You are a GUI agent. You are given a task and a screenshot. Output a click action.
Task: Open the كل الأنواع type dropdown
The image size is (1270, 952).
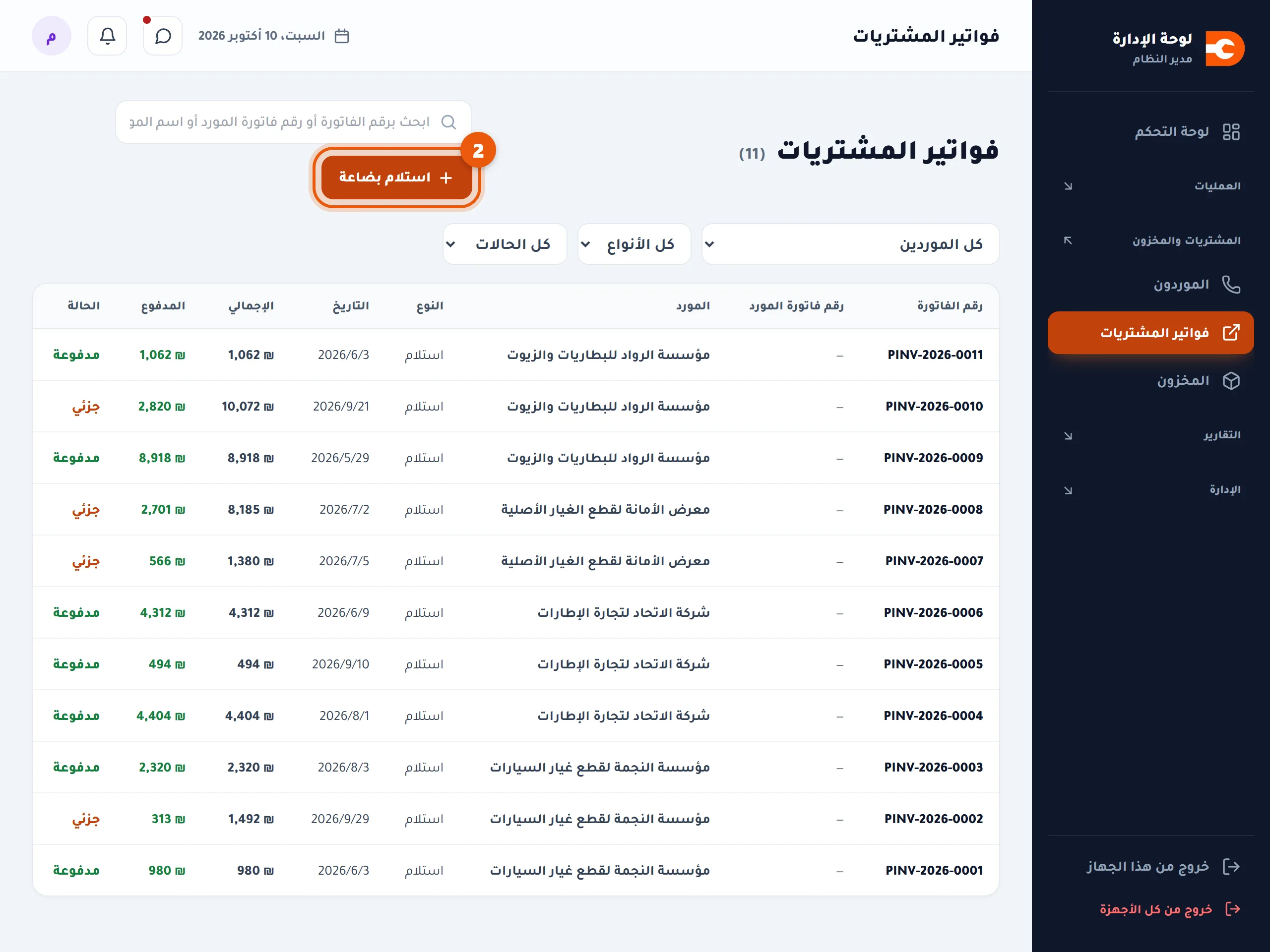[634, 244]
